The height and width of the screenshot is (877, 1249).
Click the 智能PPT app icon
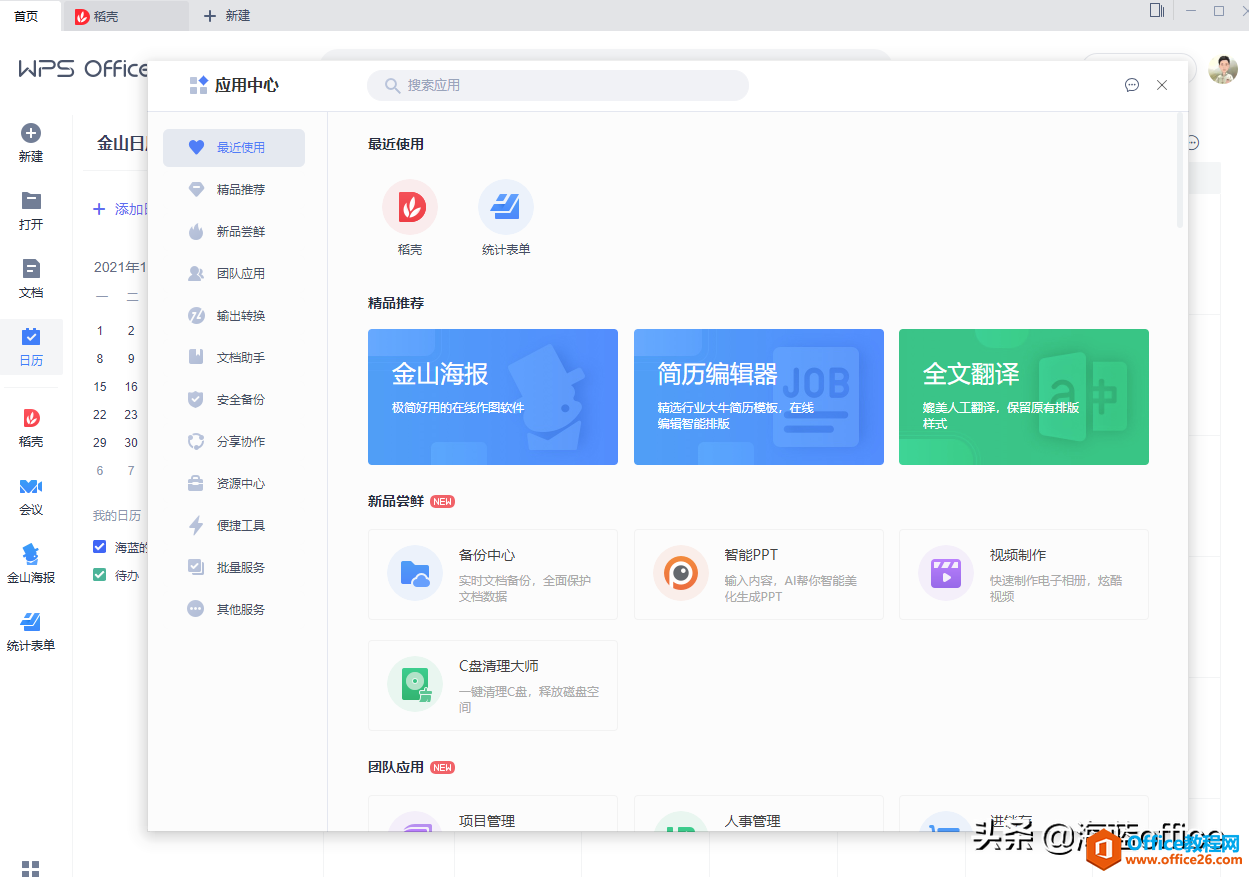[681, 573]
